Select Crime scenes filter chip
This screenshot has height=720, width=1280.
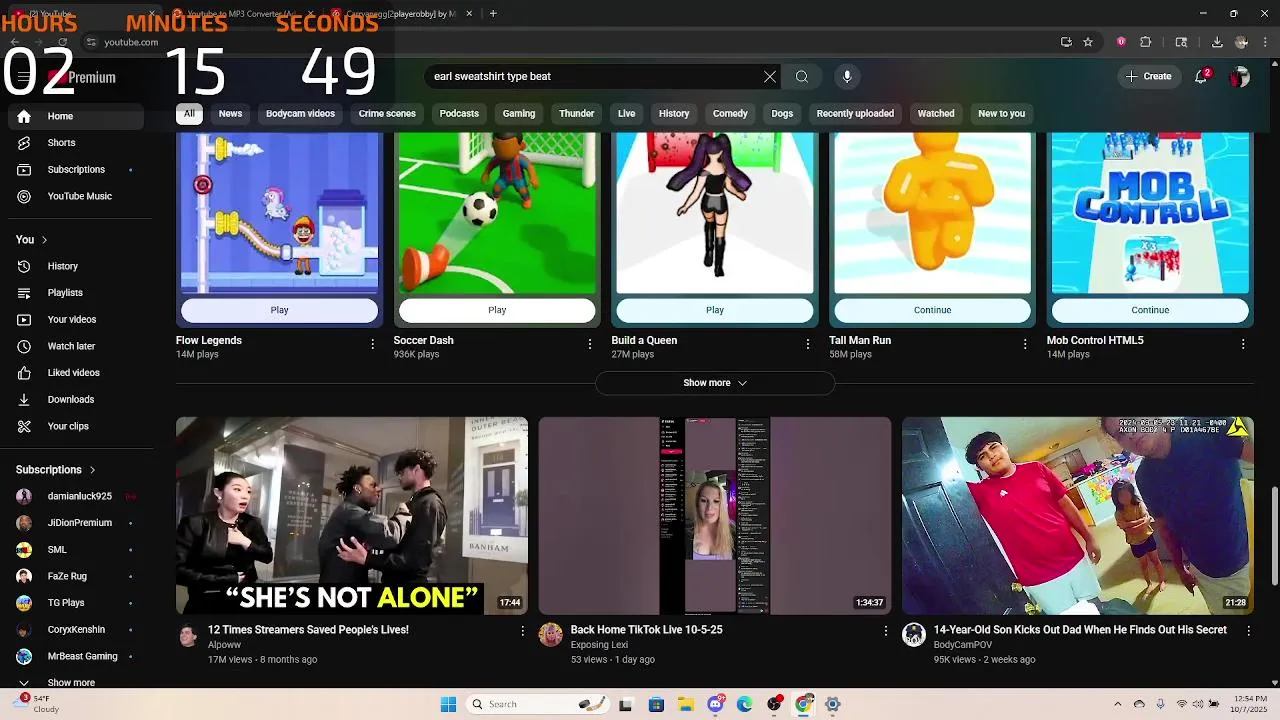(387, 114)
